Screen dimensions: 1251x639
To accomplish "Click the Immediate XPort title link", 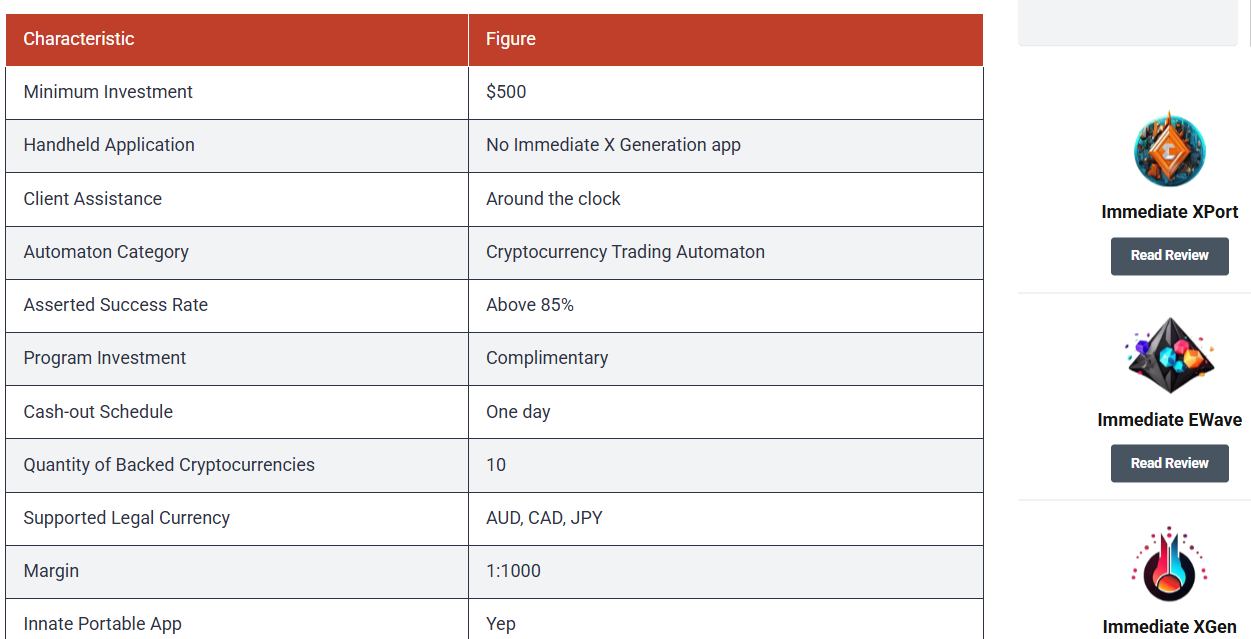I will [1169, 212].
